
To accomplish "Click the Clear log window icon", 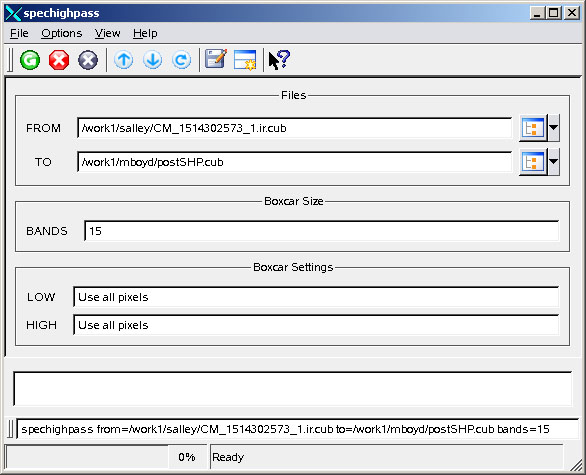I will (245, 60).
